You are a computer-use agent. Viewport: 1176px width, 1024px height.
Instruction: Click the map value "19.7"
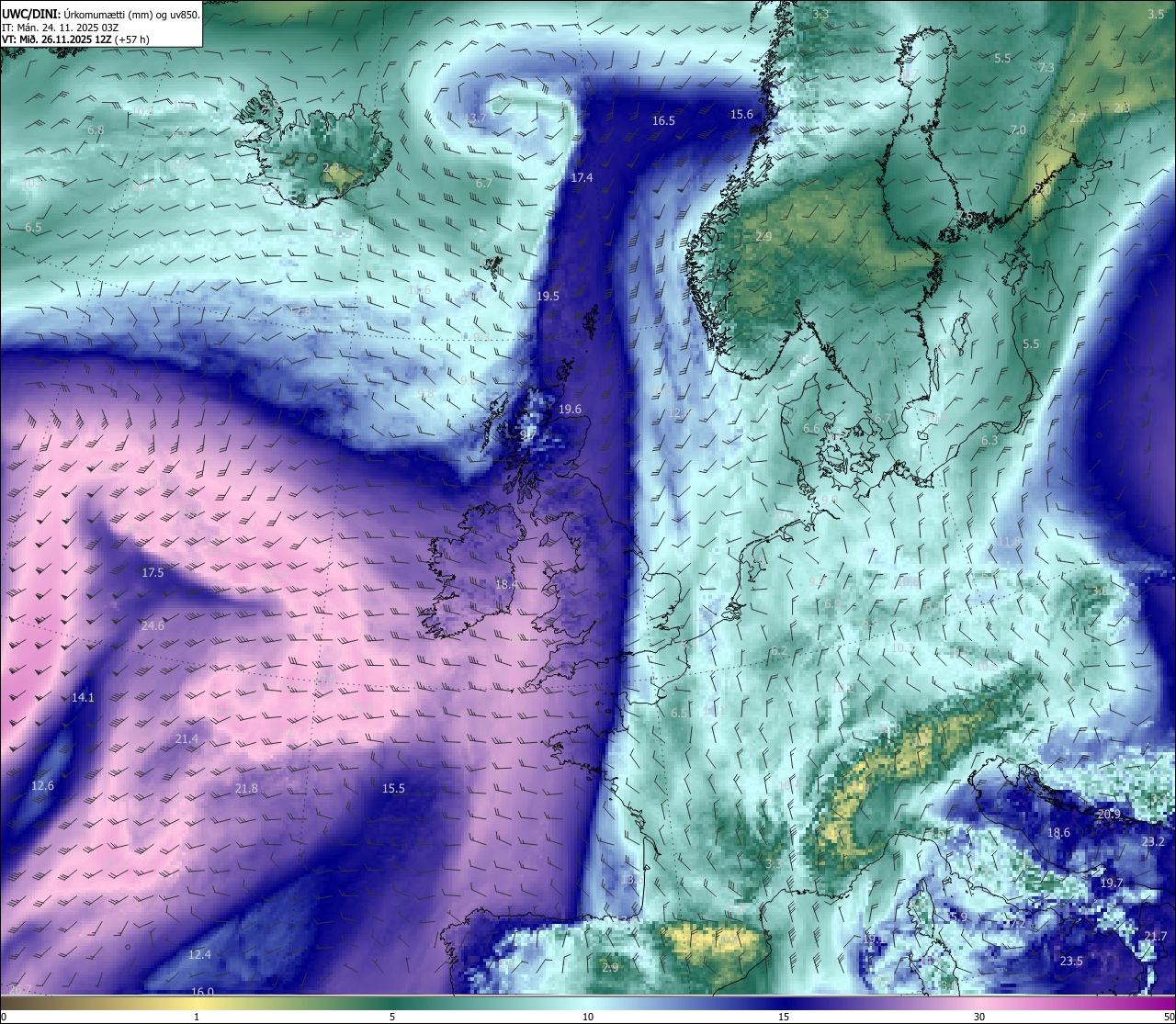pyautogui.click(x=1112, y=883)
